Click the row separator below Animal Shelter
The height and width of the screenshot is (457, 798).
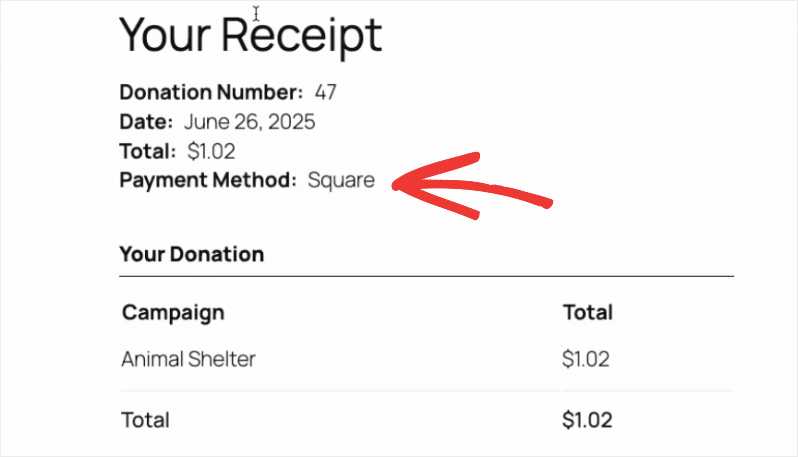pyautogui.click(x=426, y=391)
